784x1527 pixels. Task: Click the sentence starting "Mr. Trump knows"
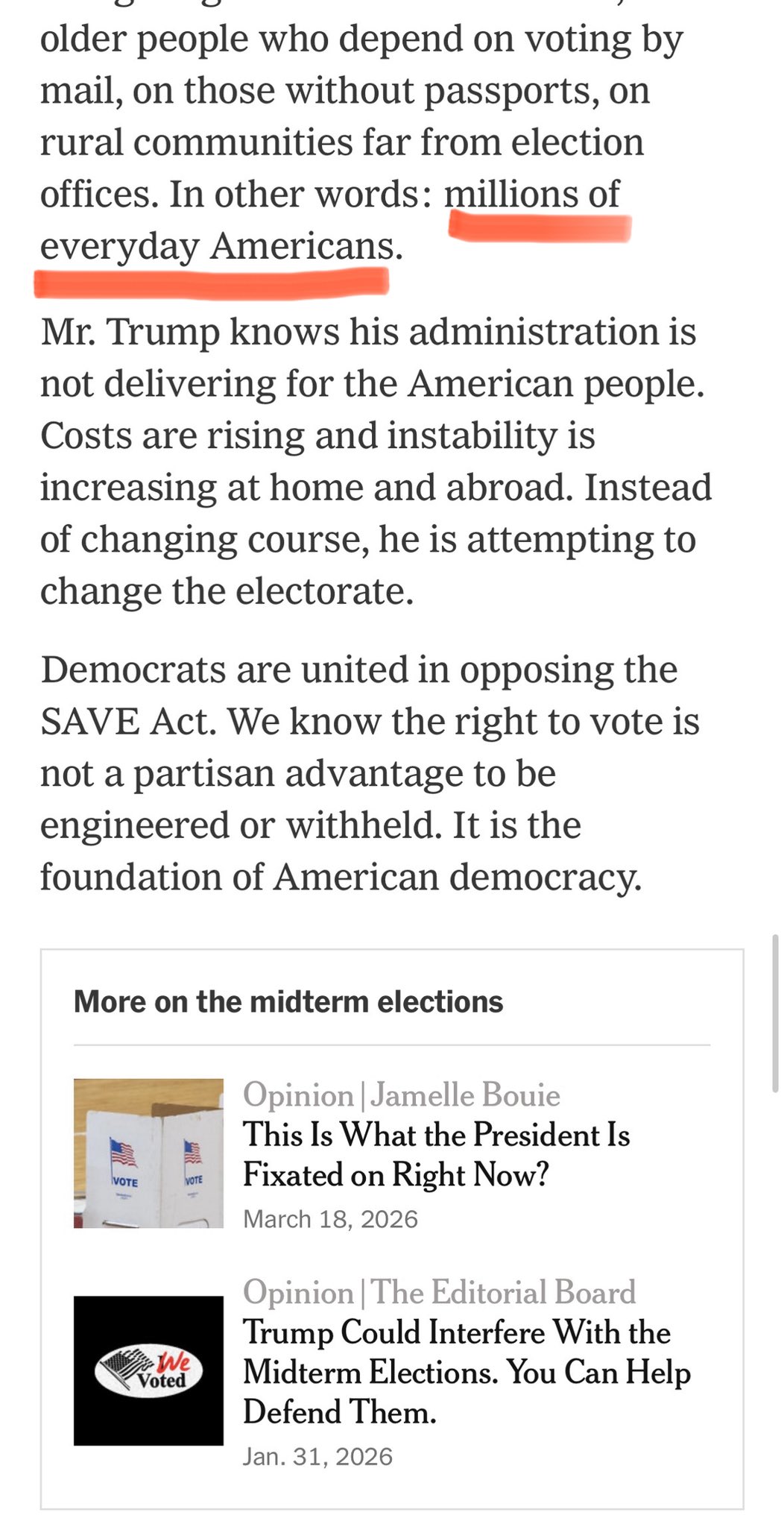pyautogui.click(x=367, y=332)
